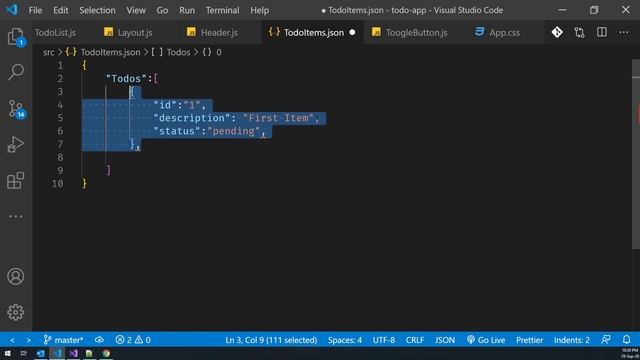
Task: Open editor More Actions ellipsis
Action: pyautogui.click(x=624, y=32)
